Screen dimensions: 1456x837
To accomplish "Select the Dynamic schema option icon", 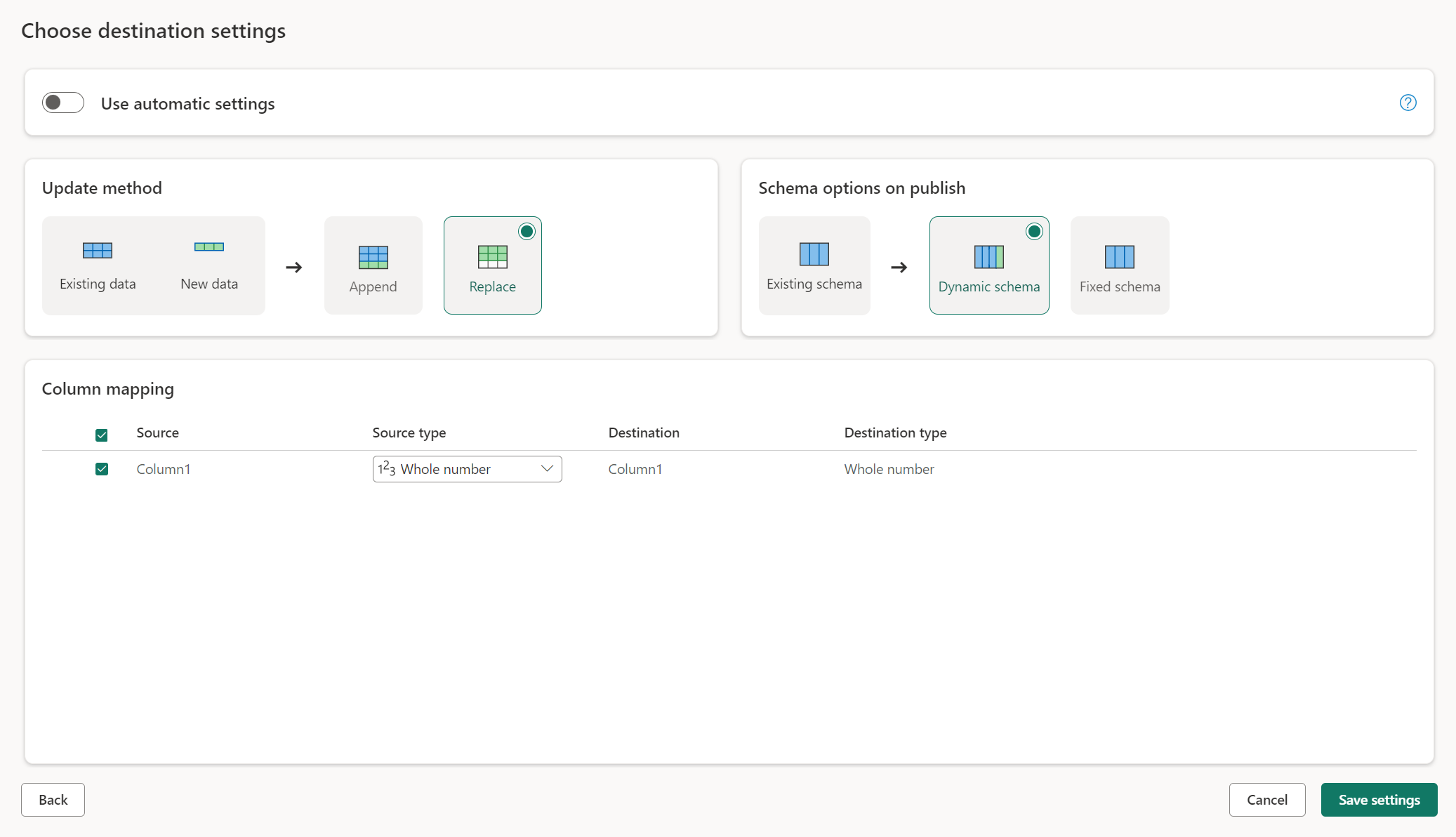I will pyautogui.click(x=988, y=256).
